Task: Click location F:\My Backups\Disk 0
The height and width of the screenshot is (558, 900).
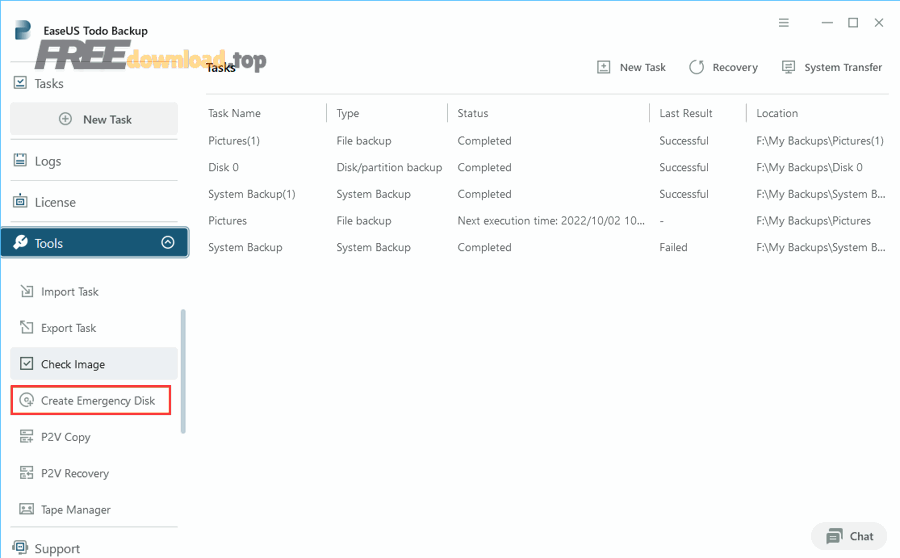Action: 809,167
